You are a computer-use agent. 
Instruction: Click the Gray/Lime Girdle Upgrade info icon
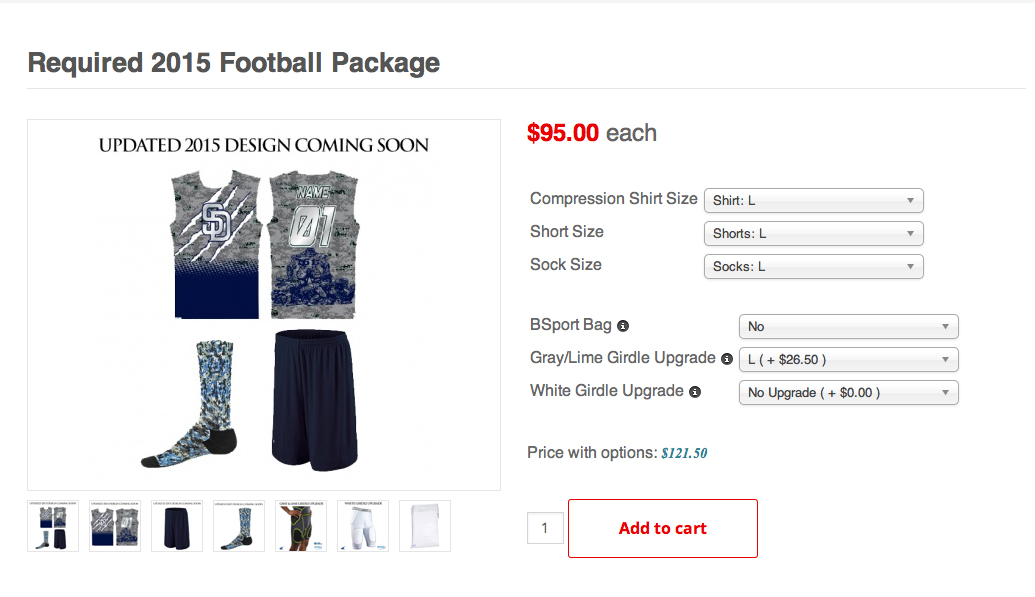(x=727, y=358)
